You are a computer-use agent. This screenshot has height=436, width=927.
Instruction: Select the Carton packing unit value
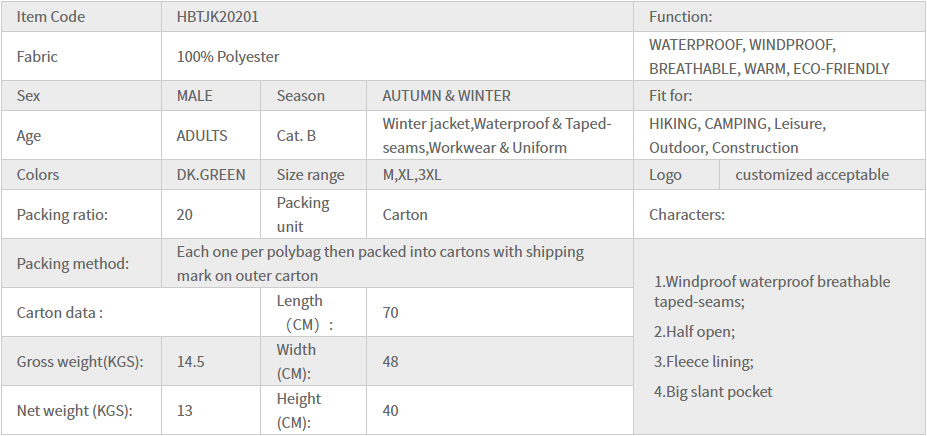(405, 214)
